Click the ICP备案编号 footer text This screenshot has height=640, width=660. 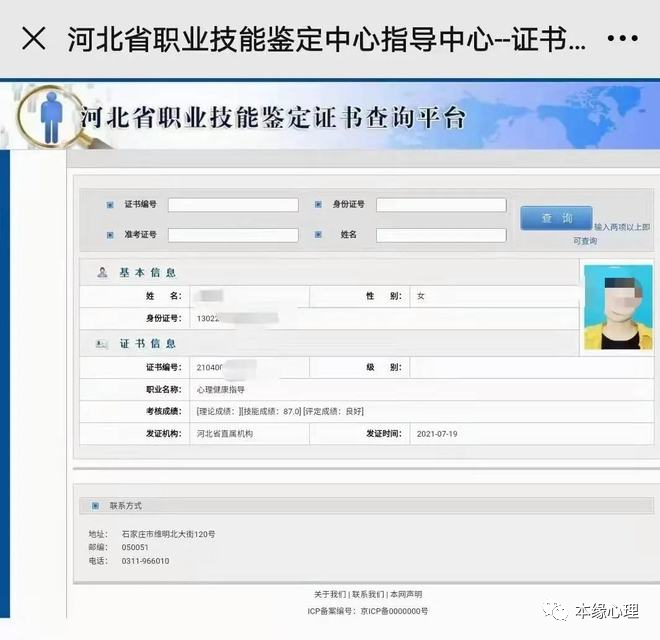point(367,611)
